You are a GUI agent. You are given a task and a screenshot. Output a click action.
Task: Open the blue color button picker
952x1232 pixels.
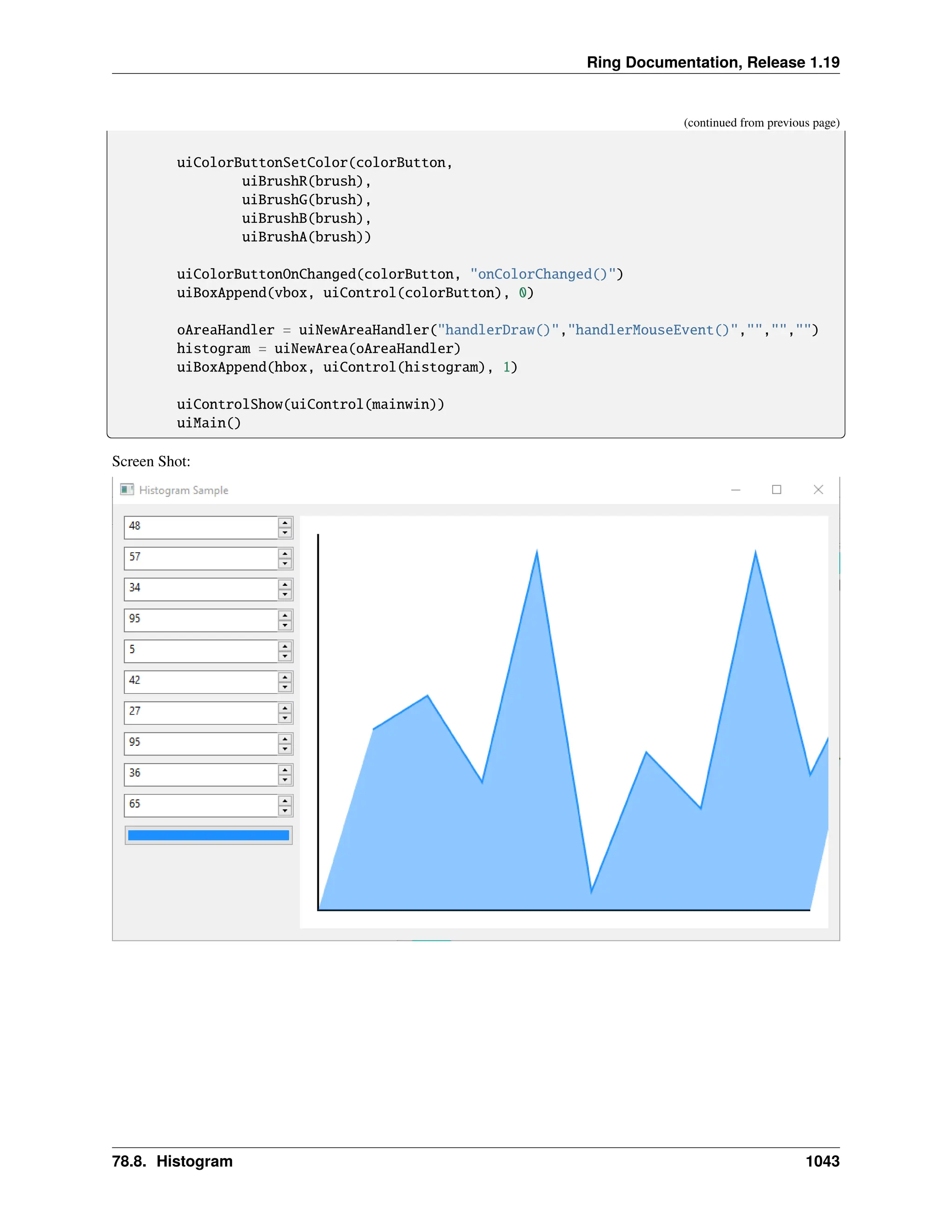(x=209, y=835)
